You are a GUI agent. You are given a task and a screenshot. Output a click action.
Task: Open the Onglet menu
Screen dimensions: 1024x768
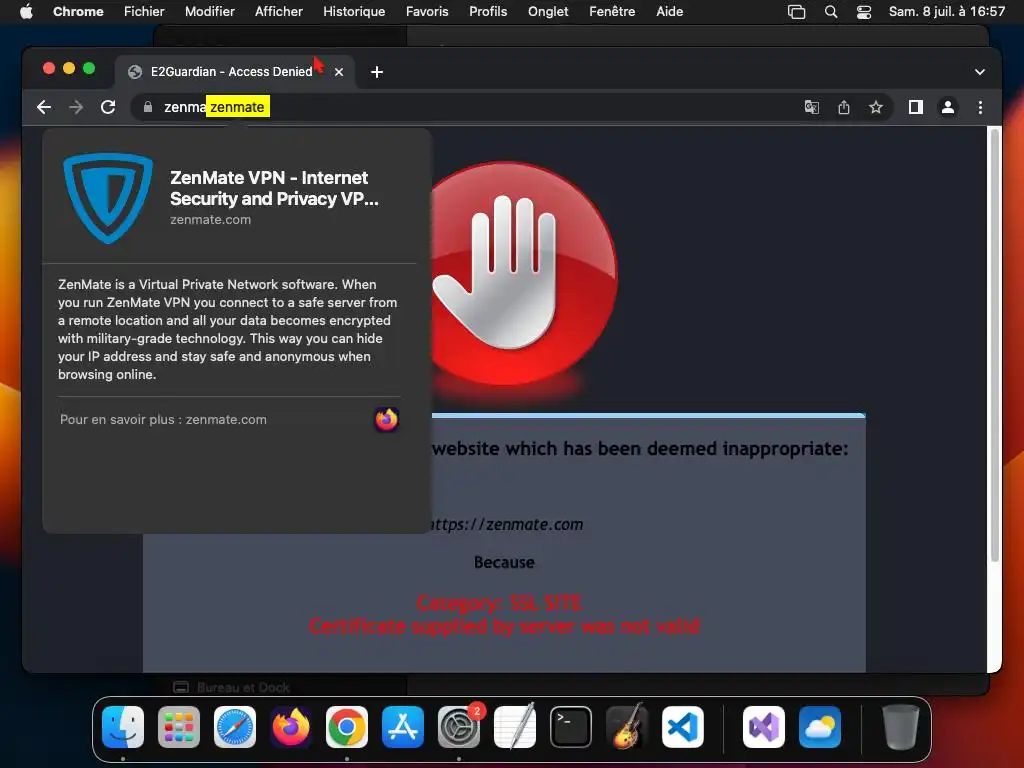point(548,11)
